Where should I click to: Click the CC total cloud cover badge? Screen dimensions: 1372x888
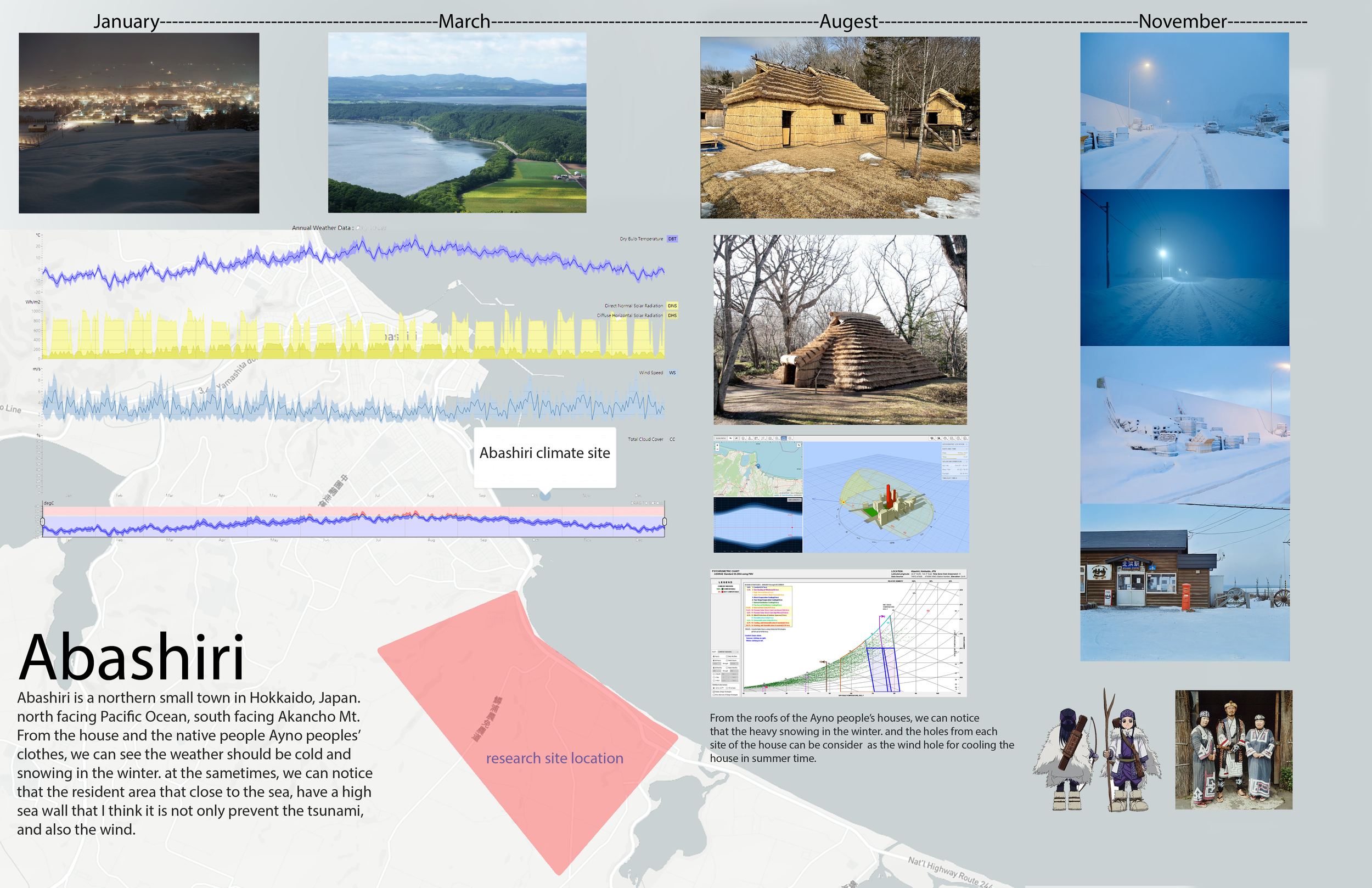(672, 440)
